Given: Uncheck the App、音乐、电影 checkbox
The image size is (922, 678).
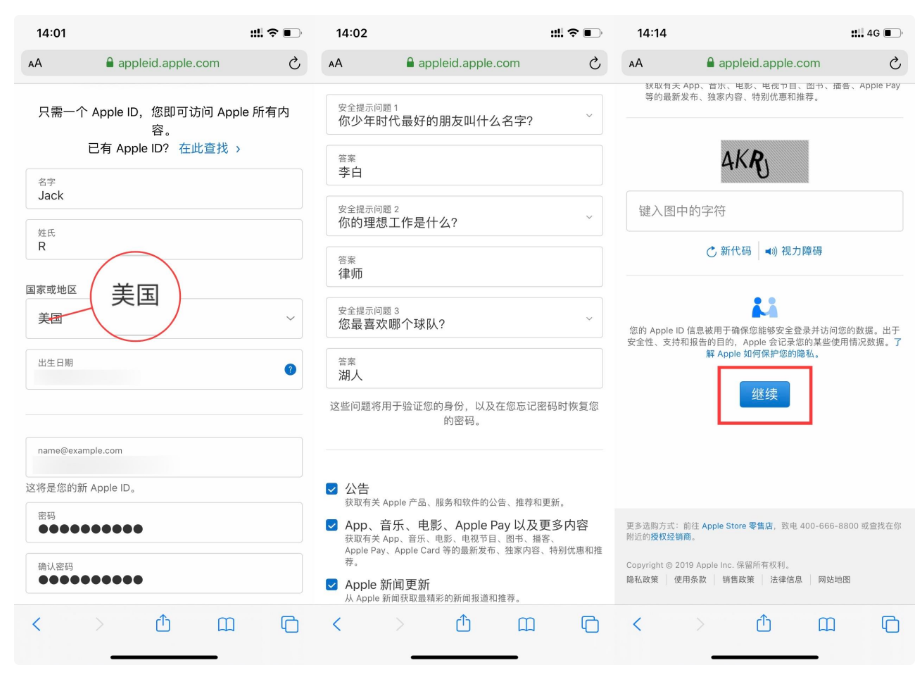Looking at the screenshot, I should (332, 525).
